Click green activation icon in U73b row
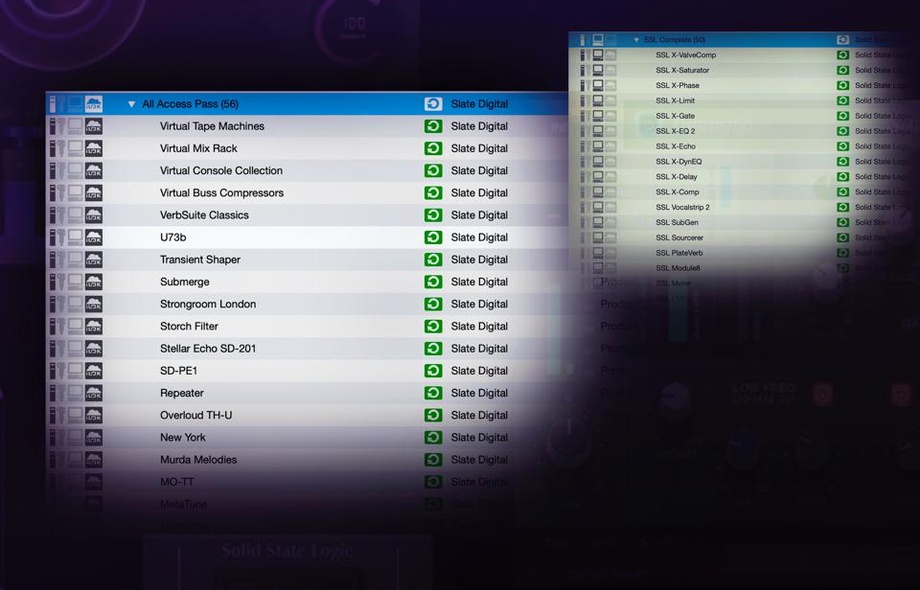This screenshot has height=590, width=920. [x=433, y=238]
